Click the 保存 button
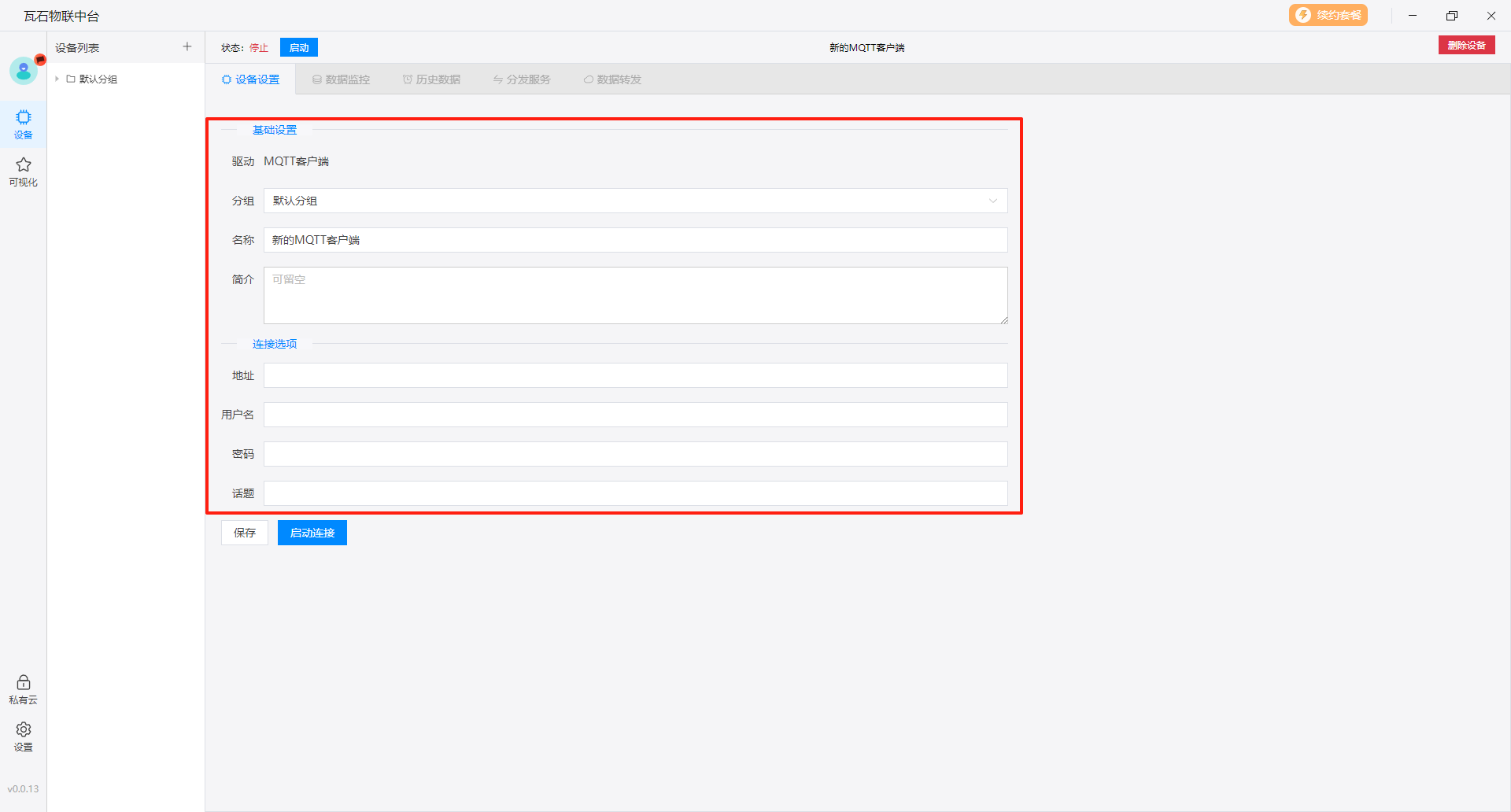Viewport: 1511px width, 812px height. (x=245, y=533)
